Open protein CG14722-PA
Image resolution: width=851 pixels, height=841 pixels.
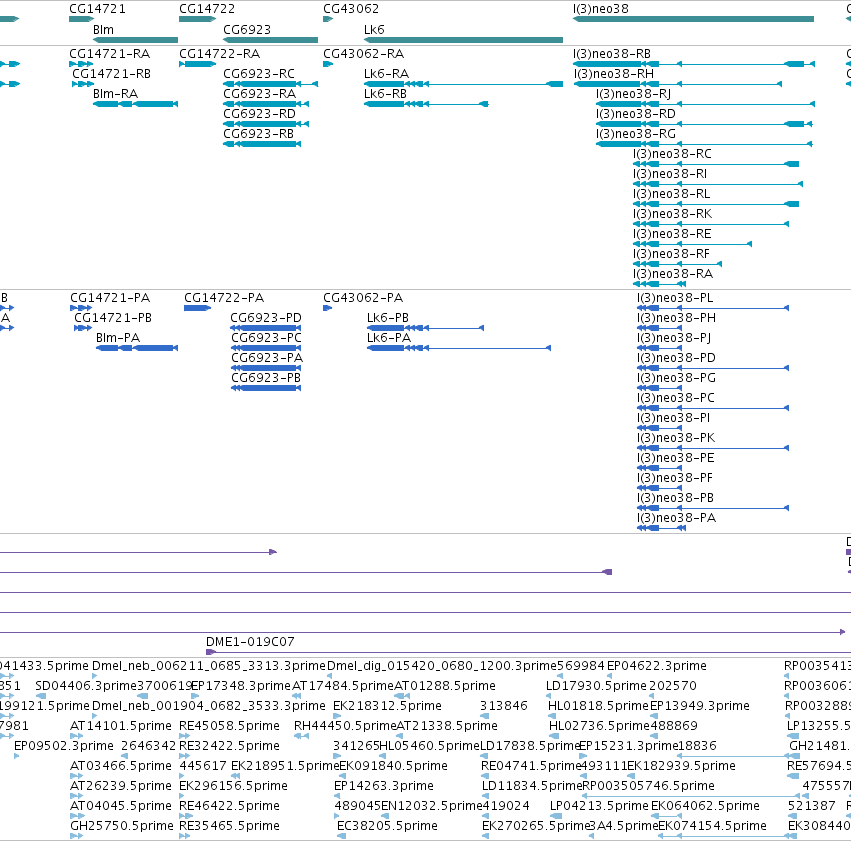pyautogui.click(x=224, y=298)
